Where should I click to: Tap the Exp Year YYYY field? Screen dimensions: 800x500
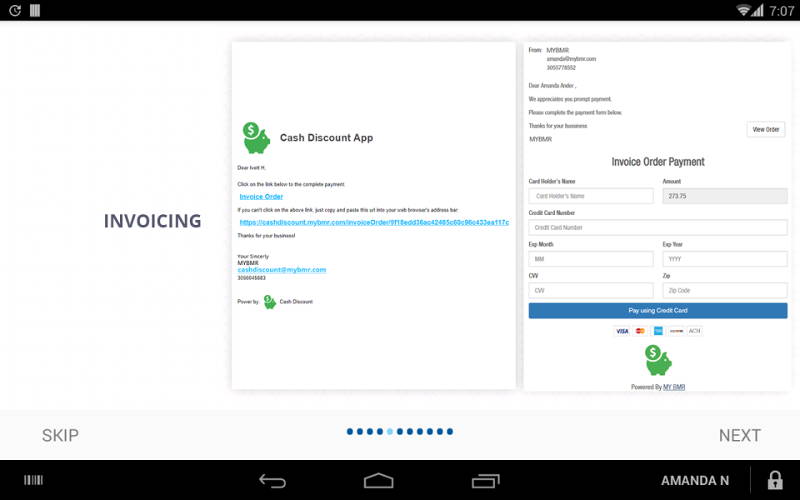(724, 259)
